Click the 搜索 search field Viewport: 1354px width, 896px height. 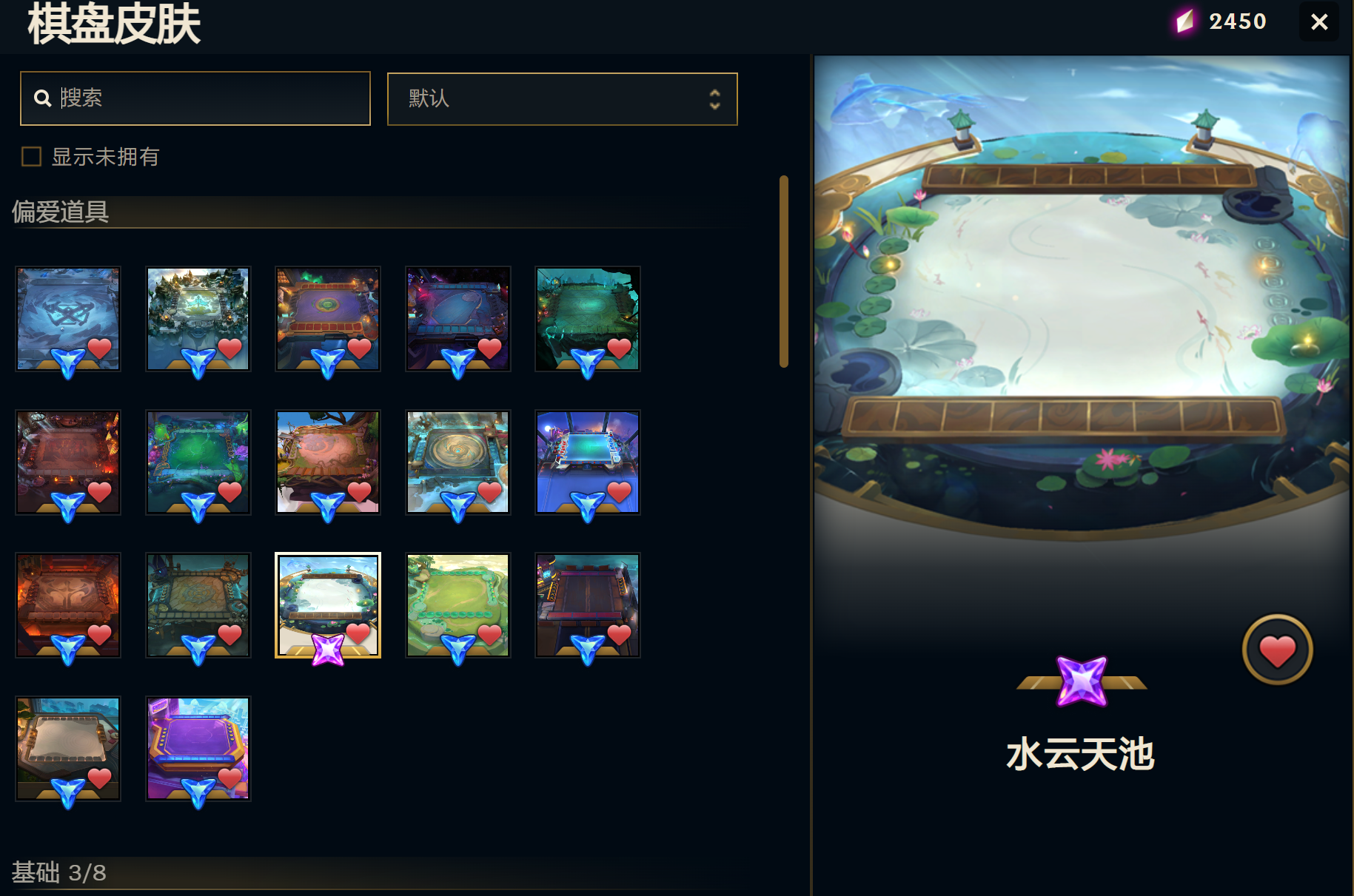pos(195,98)
